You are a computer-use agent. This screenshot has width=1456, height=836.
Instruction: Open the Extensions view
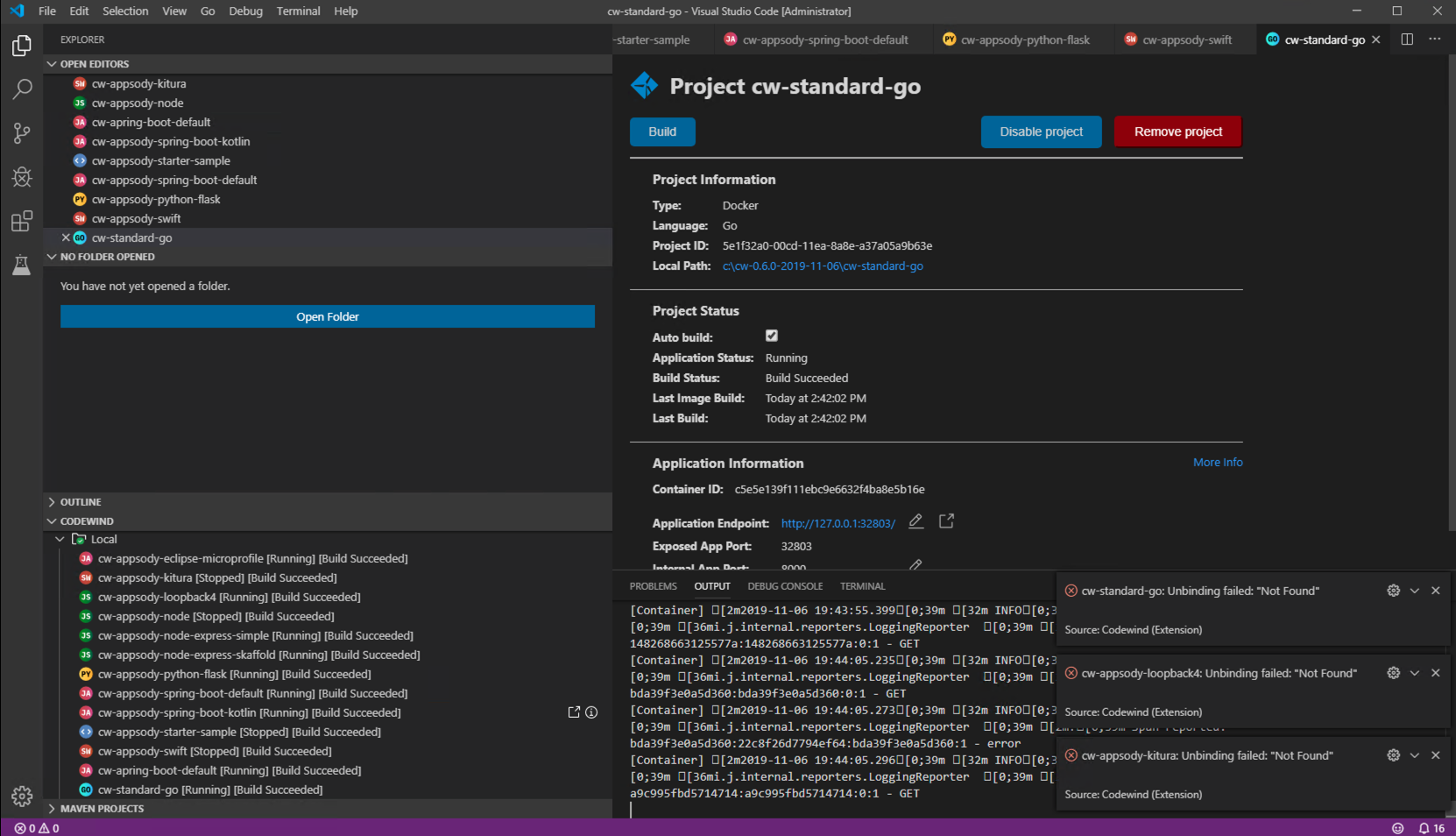coord(21,221)
